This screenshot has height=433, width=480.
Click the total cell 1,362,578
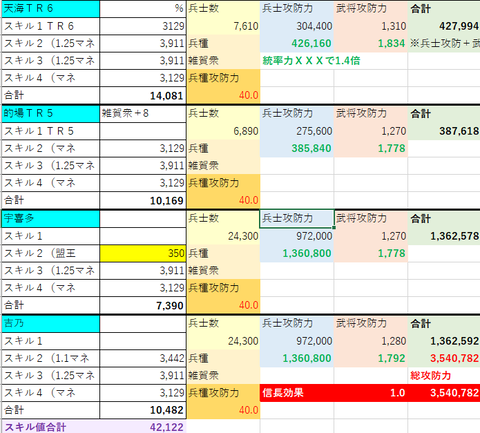click(444, 236)
